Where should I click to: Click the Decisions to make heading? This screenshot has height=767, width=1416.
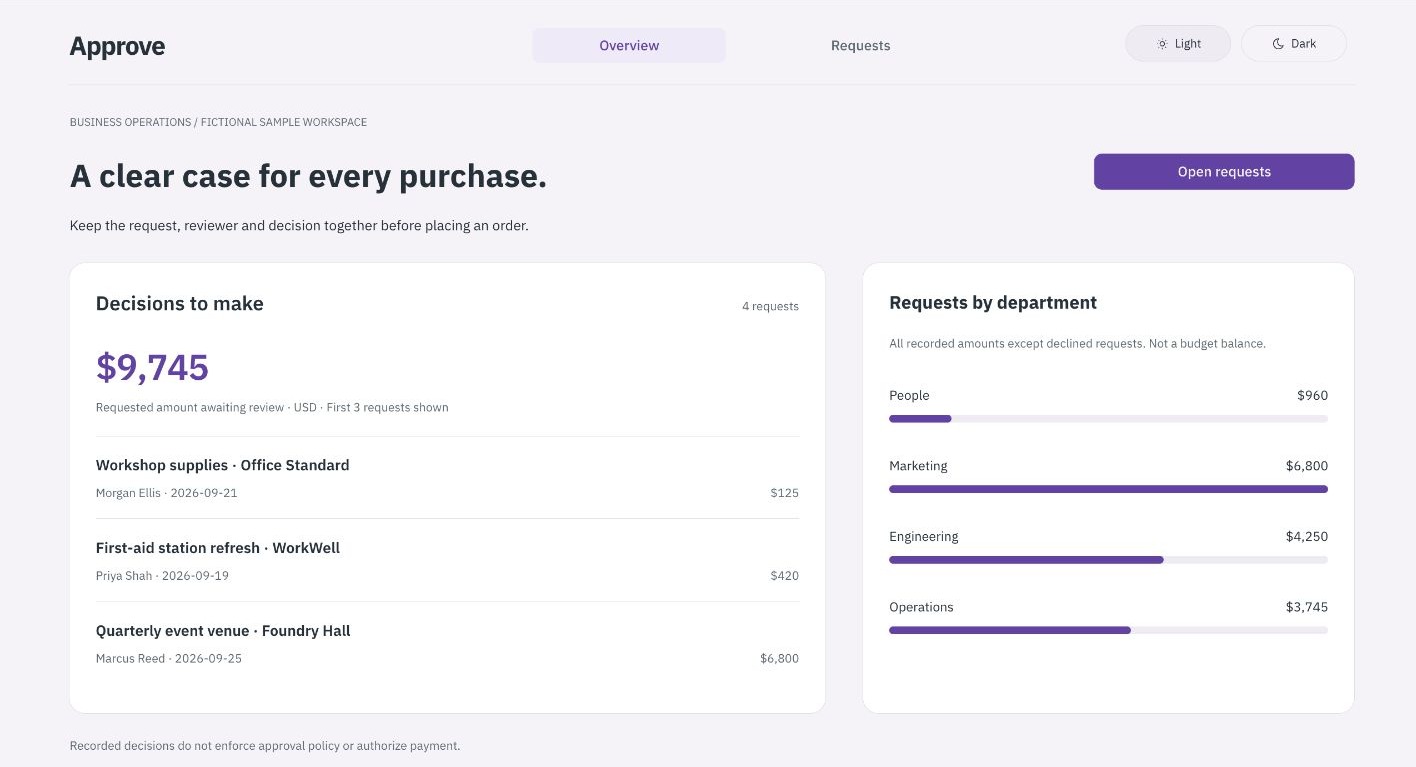[x=180, y=304]
